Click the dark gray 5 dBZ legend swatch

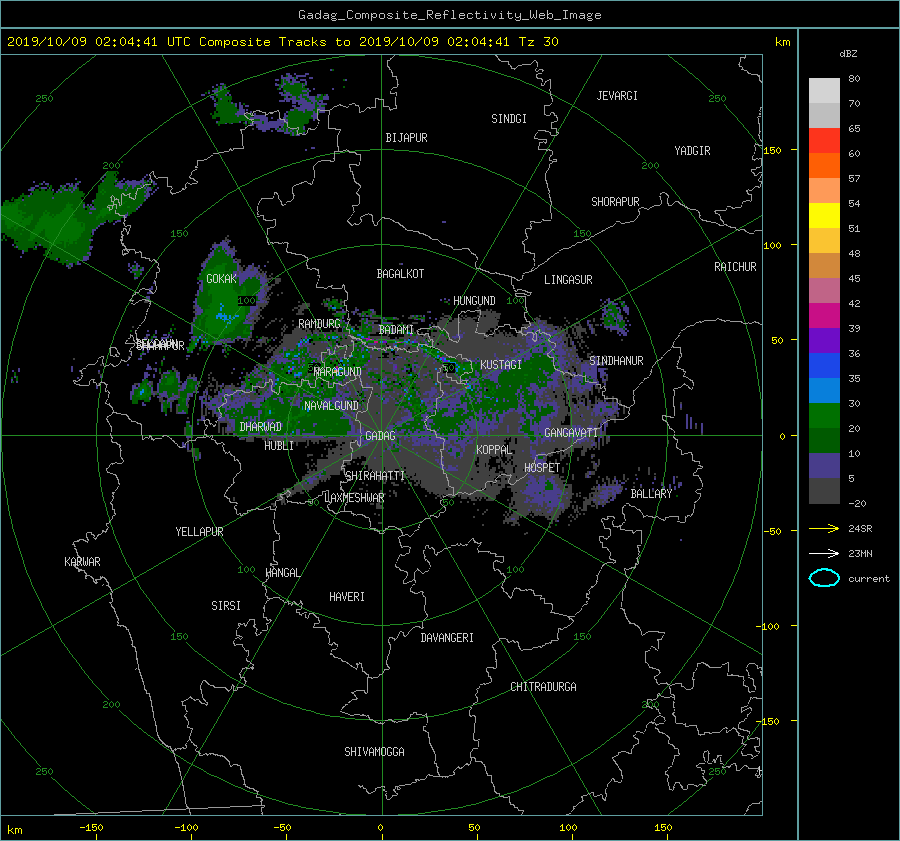click(x=824, y=491)
